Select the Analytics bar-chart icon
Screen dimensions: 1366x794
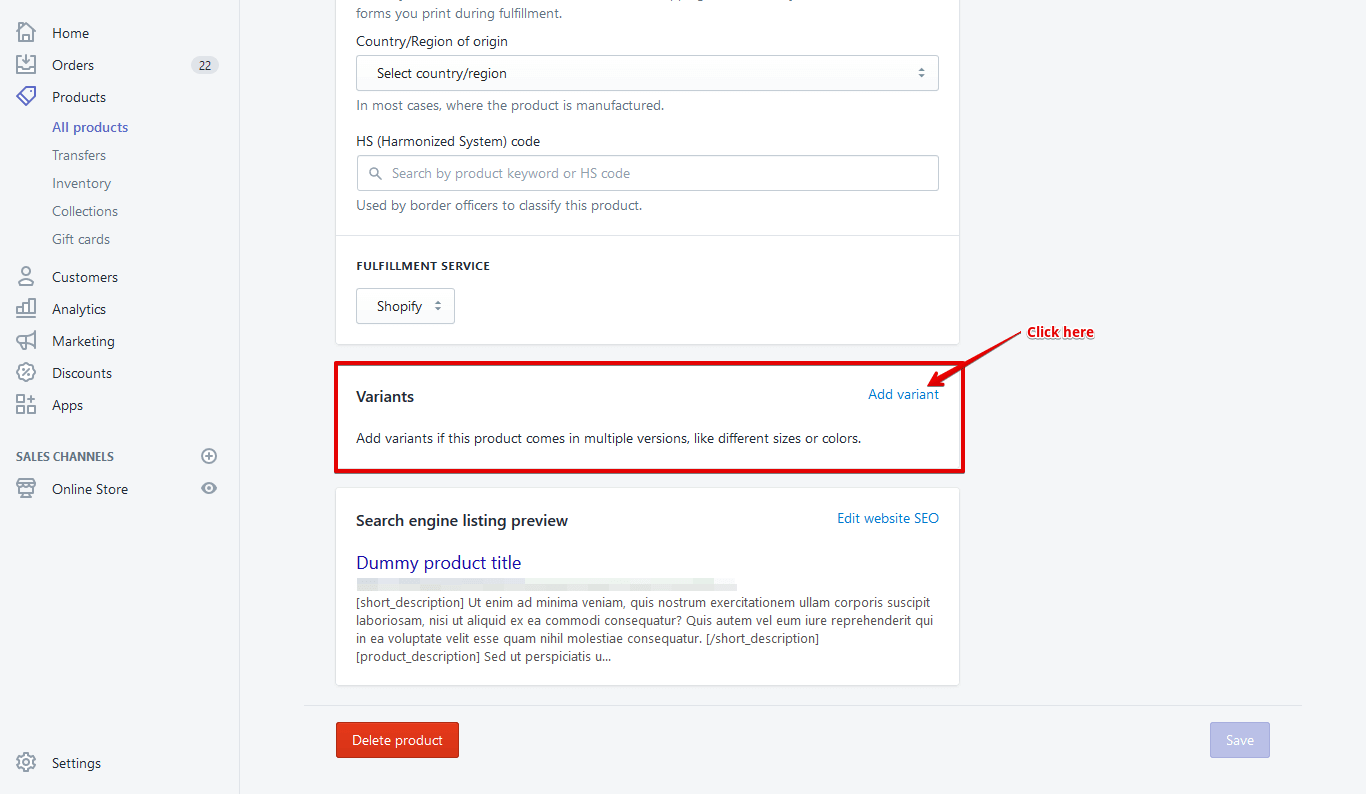pos(26,308)
